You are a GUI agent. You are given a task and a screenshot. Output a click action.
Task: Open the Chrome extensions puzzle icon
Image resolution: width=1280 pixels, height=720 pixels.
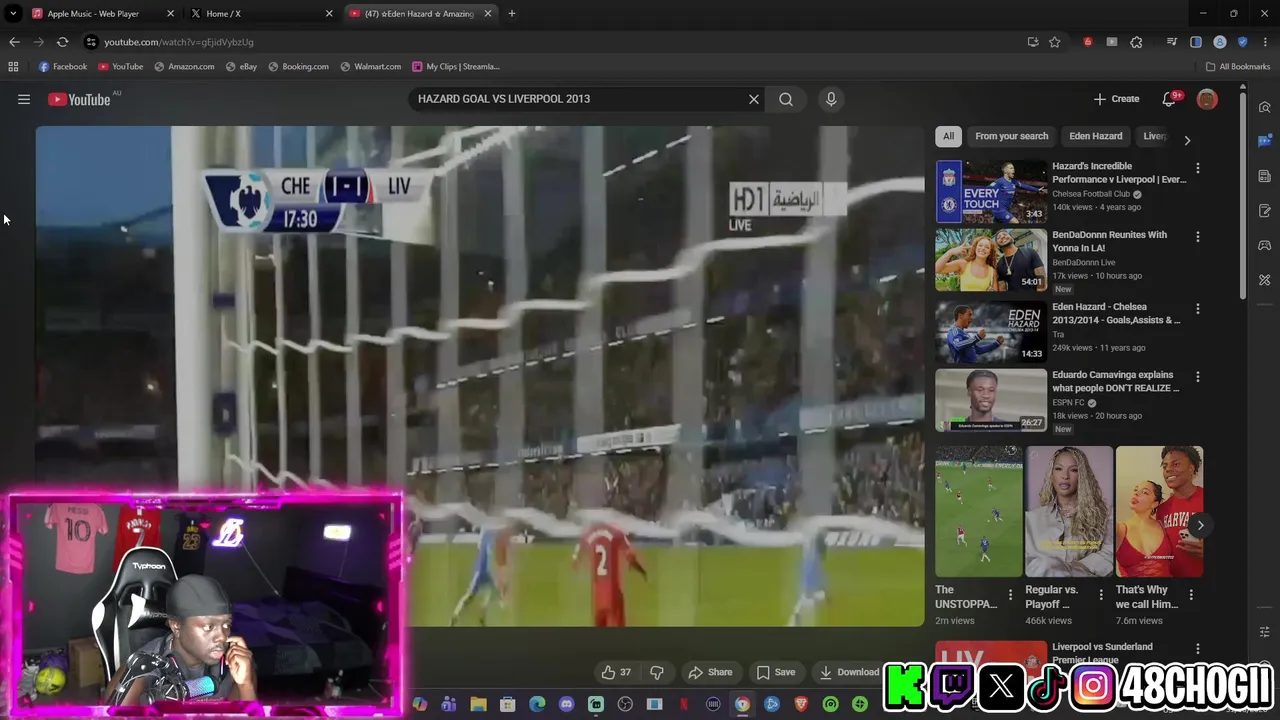click(x=1136, y=42)
